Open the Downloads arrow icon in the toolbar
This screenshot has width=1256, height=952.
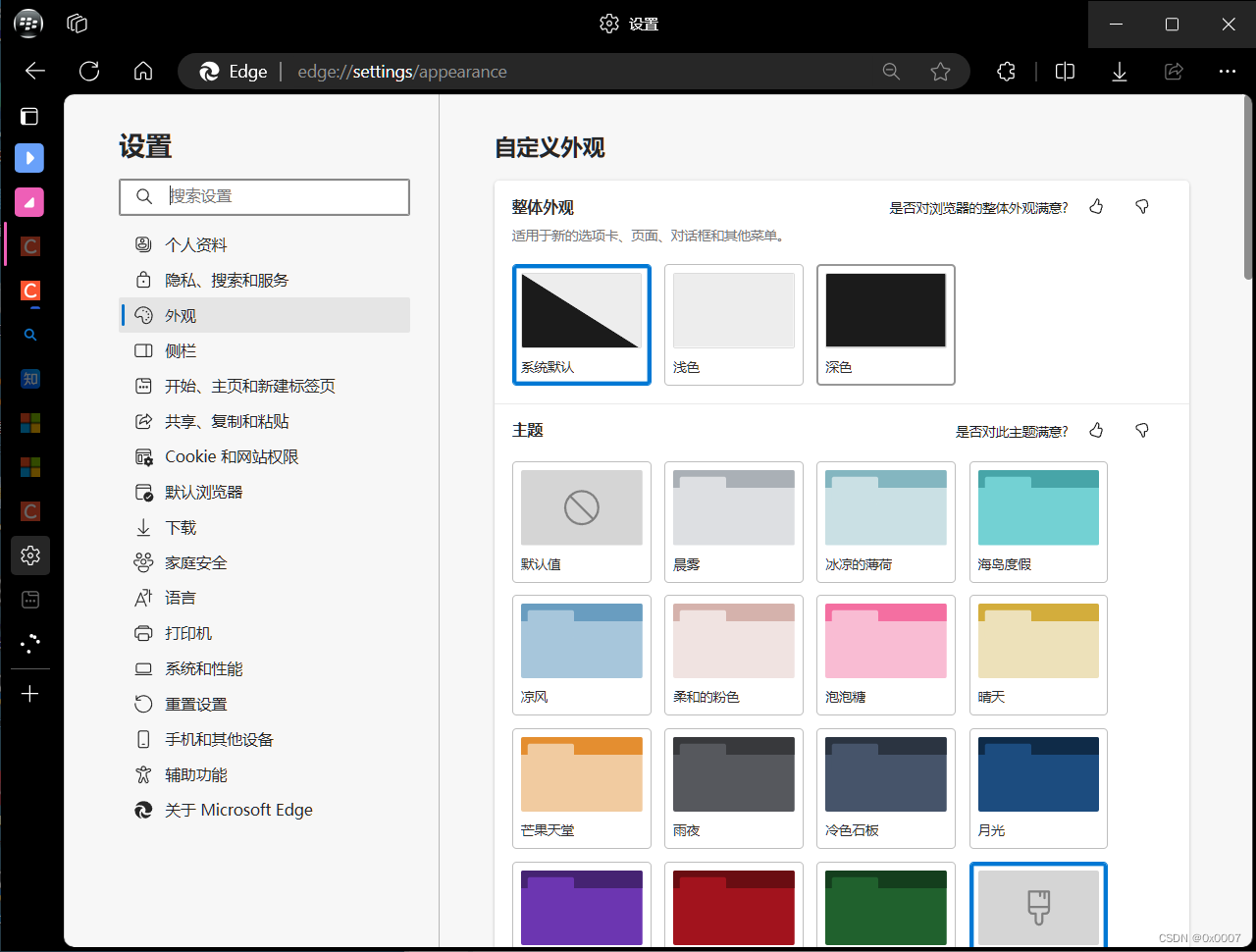pos(1120,71)
